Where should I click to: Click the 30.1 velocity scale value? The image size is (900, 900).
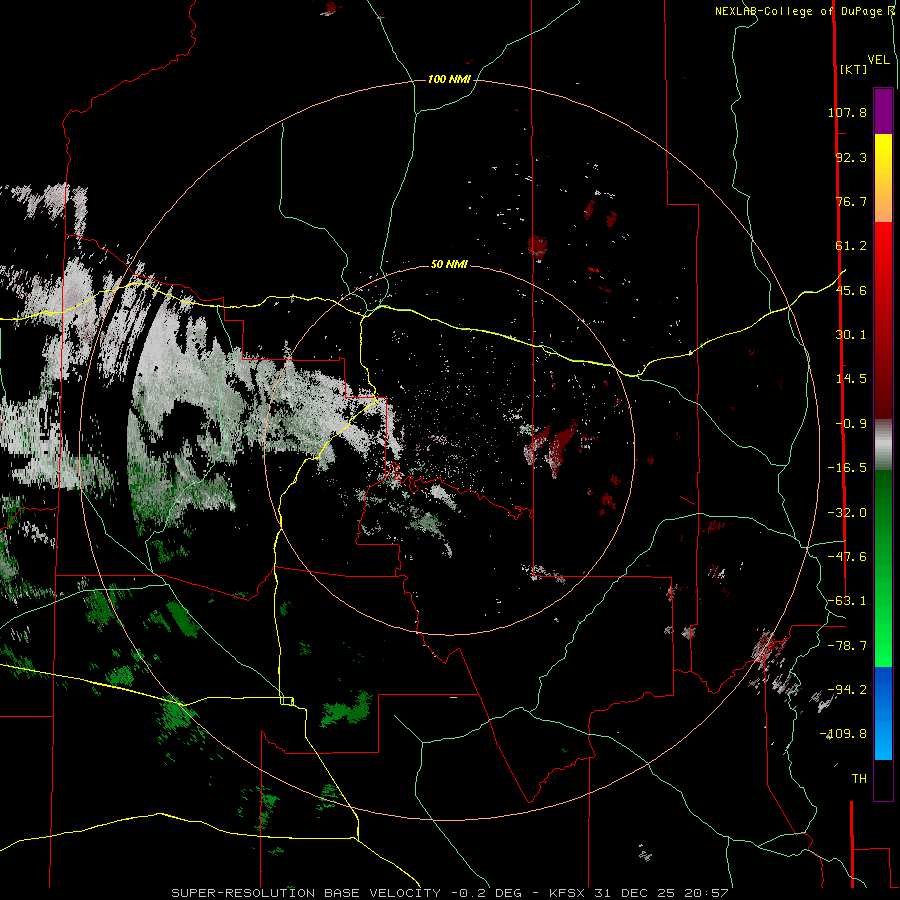[851, 335]
